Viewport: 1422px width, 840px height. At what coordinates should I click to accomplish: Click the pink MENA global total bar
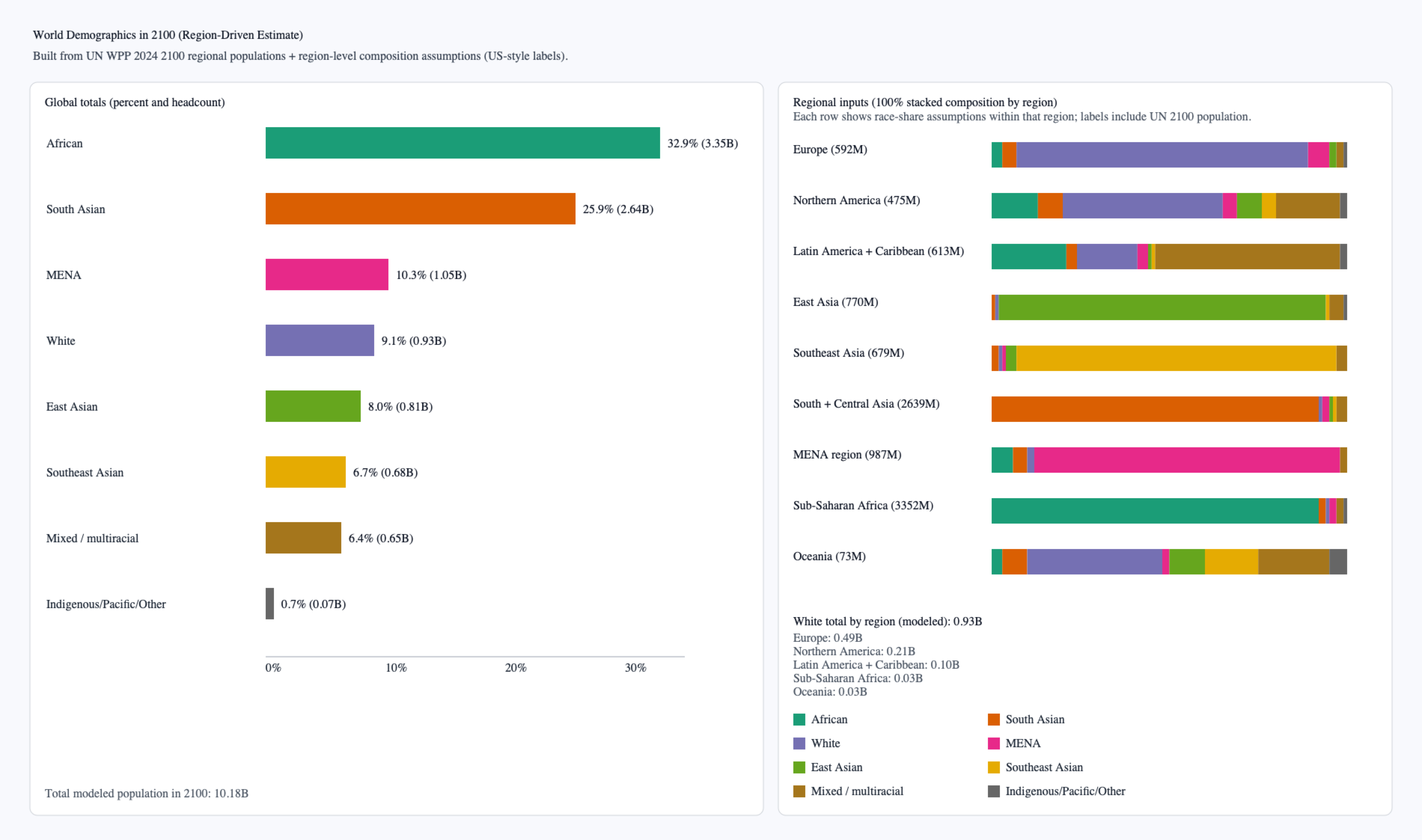pos(327,275)
